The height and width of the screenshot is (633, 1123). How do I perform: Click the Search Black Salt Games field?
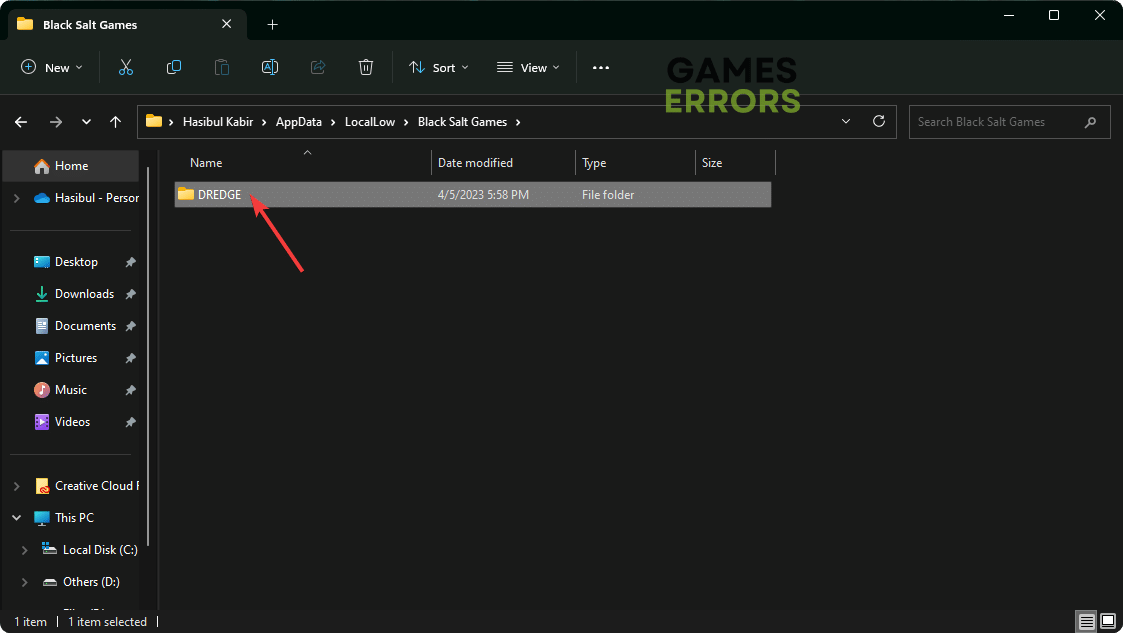point(994,122)
